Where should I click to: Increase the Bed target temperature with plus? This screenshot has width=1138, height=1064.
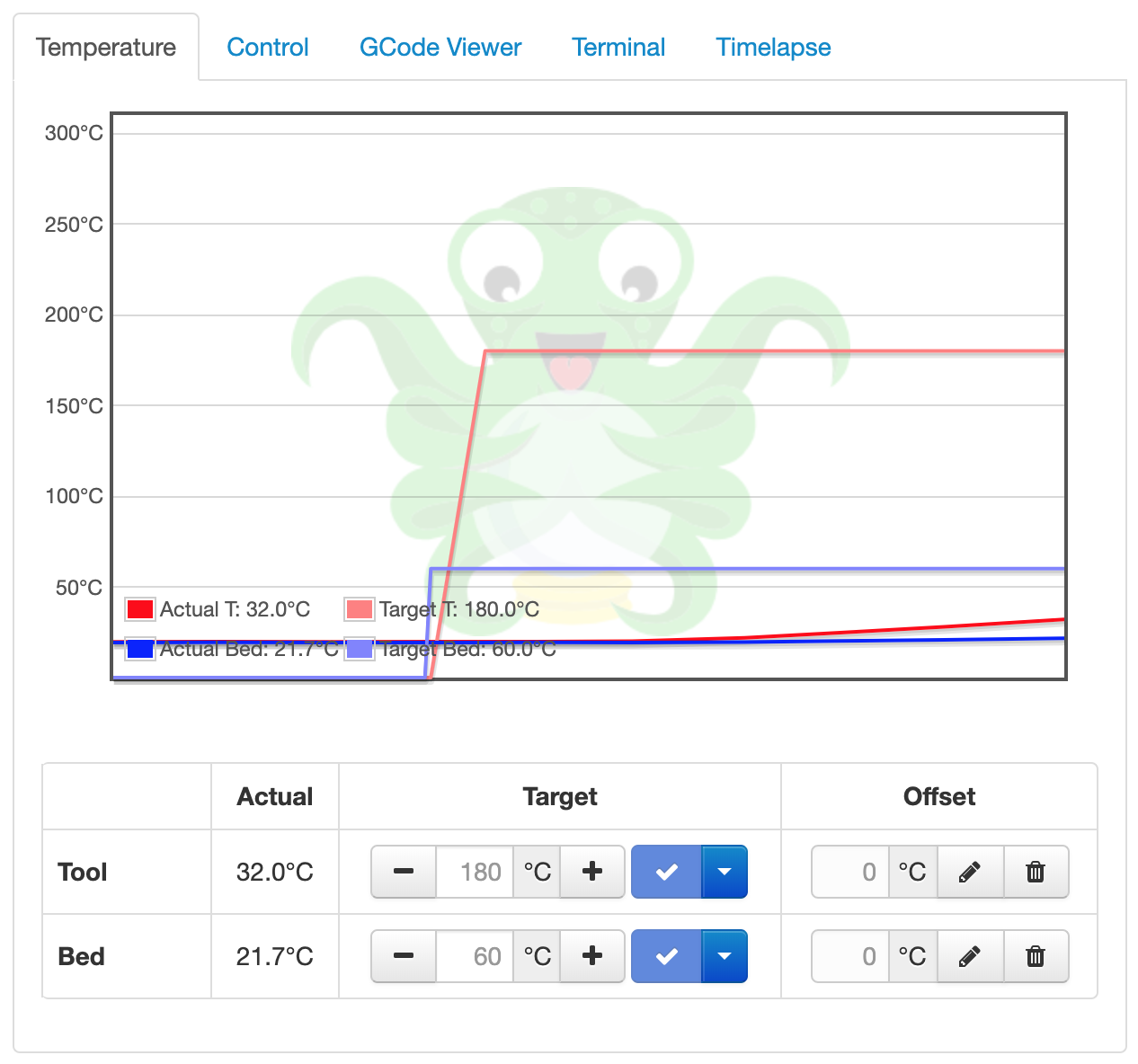click(592, 956)
